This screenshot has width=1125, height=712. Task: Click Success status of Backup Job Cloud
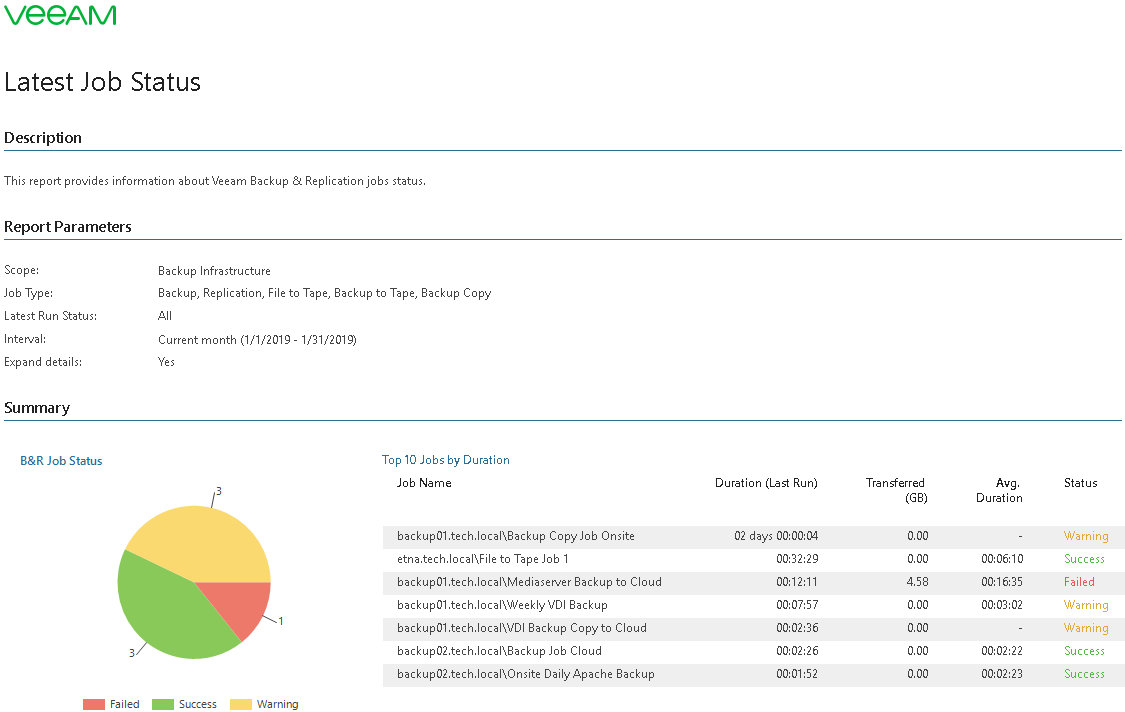pos(1084,651)
